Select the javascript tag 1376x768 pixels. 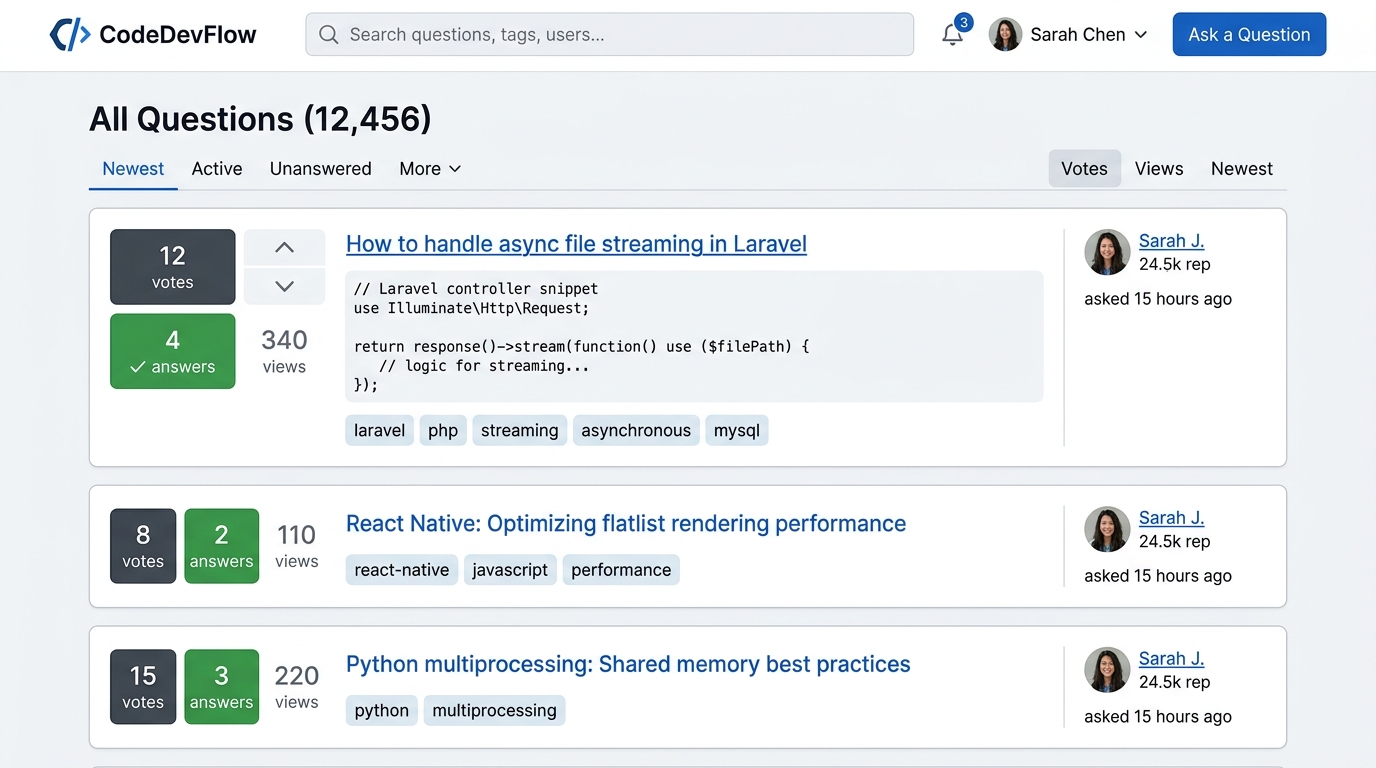(510, 570)
